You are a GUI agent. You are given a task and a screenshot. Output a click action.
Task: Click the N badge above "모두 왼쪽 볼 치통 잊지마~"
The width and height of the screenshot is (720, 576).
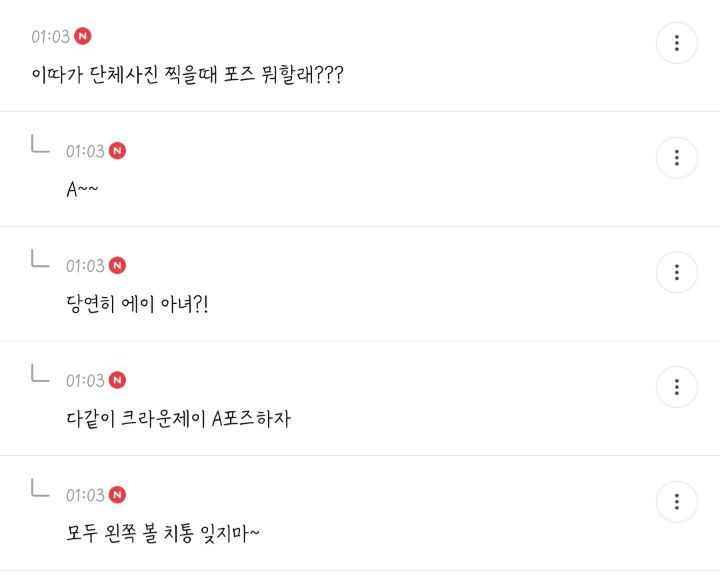(x=117, y=495)
